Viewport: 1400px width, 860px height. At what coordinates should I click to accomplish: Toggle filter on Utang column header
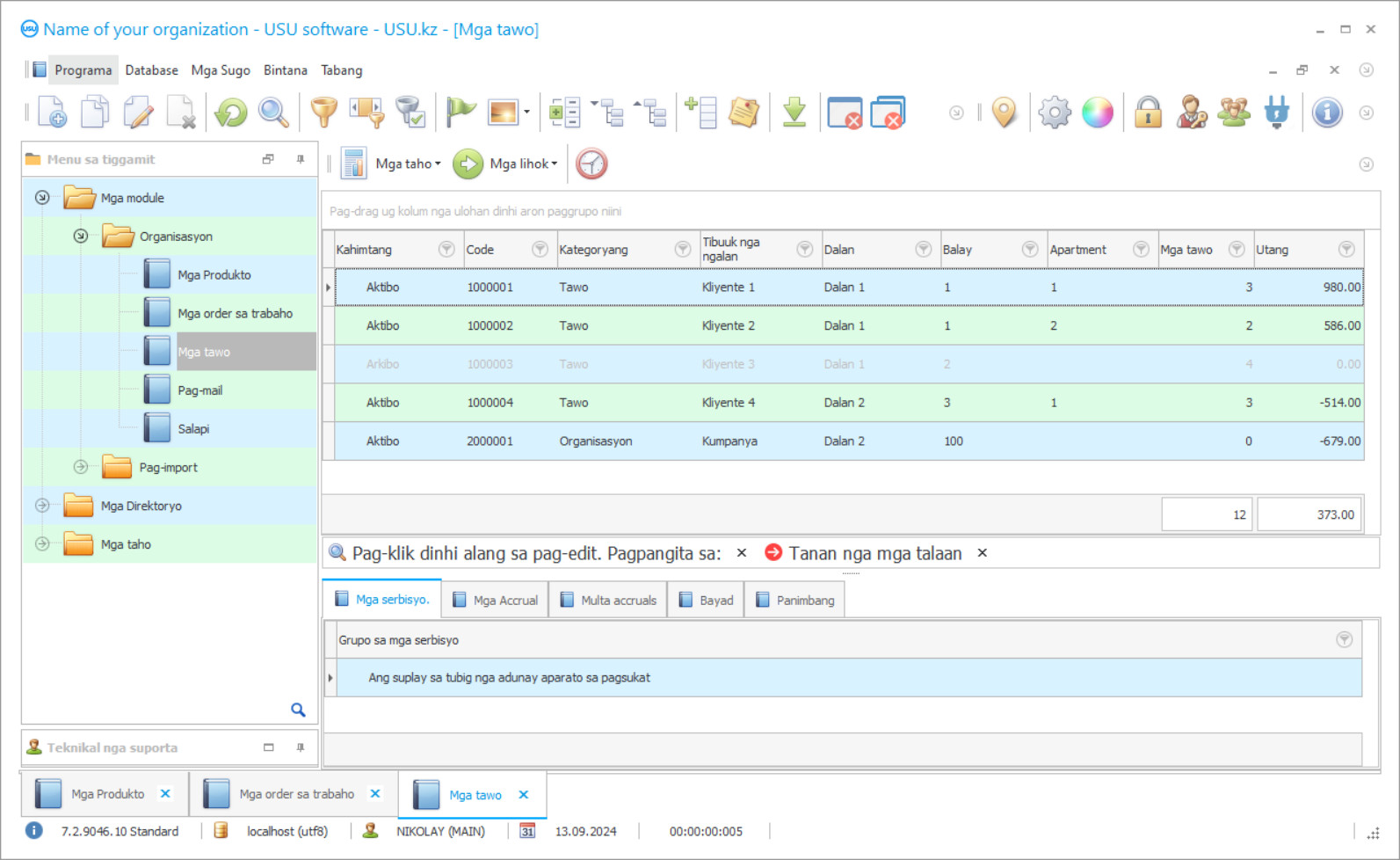tap(1346, 250)
